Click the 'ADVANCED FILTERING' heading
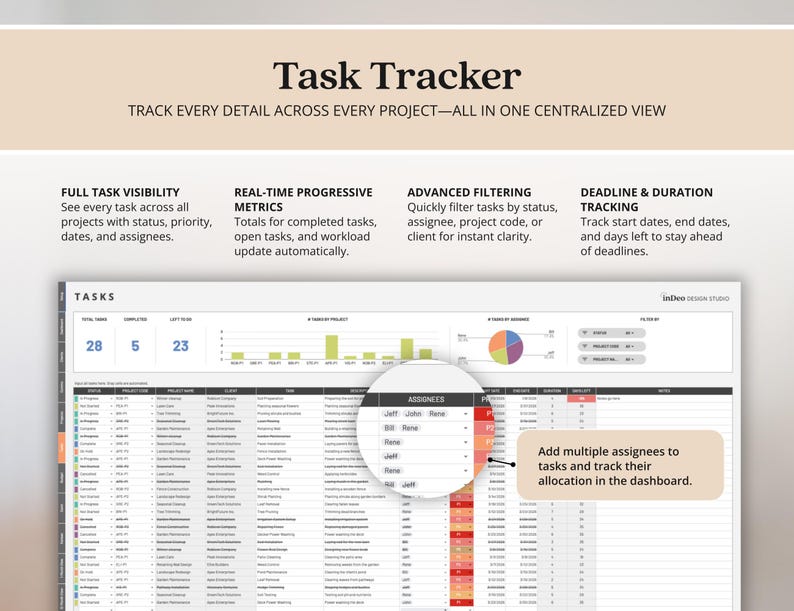Viewport: 794px width, 611px height. pos(469,192)
